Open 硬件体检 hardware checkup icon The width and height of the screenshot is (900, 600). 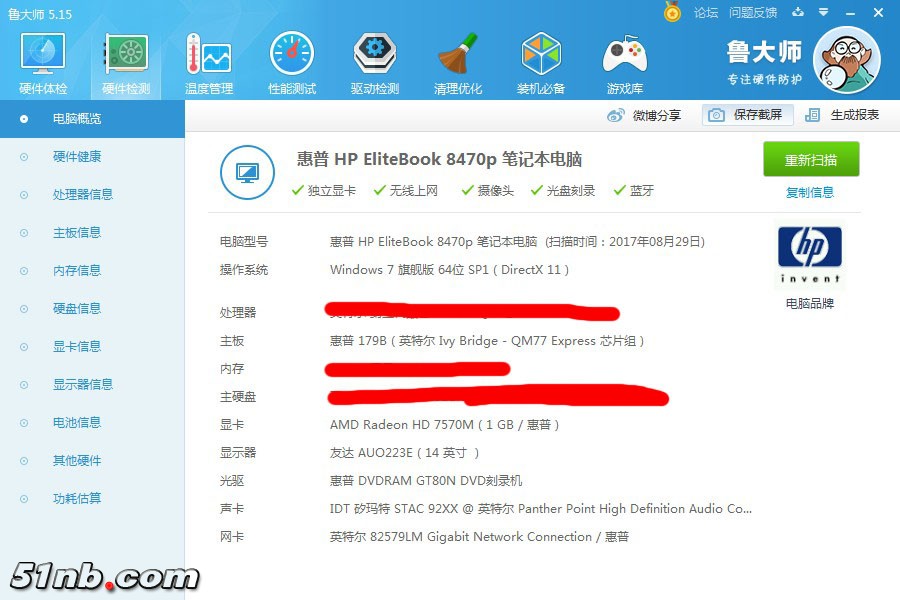(43, 62)
